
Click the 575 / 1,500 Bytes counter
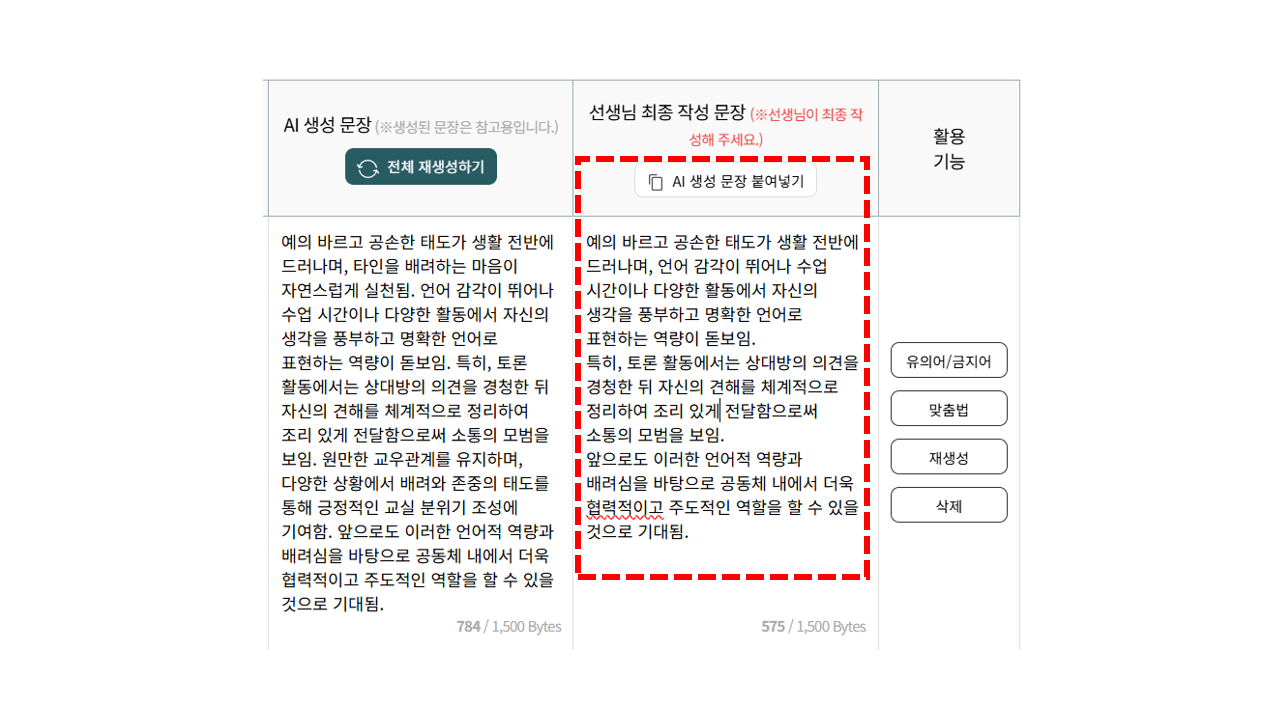pos(813,627)
